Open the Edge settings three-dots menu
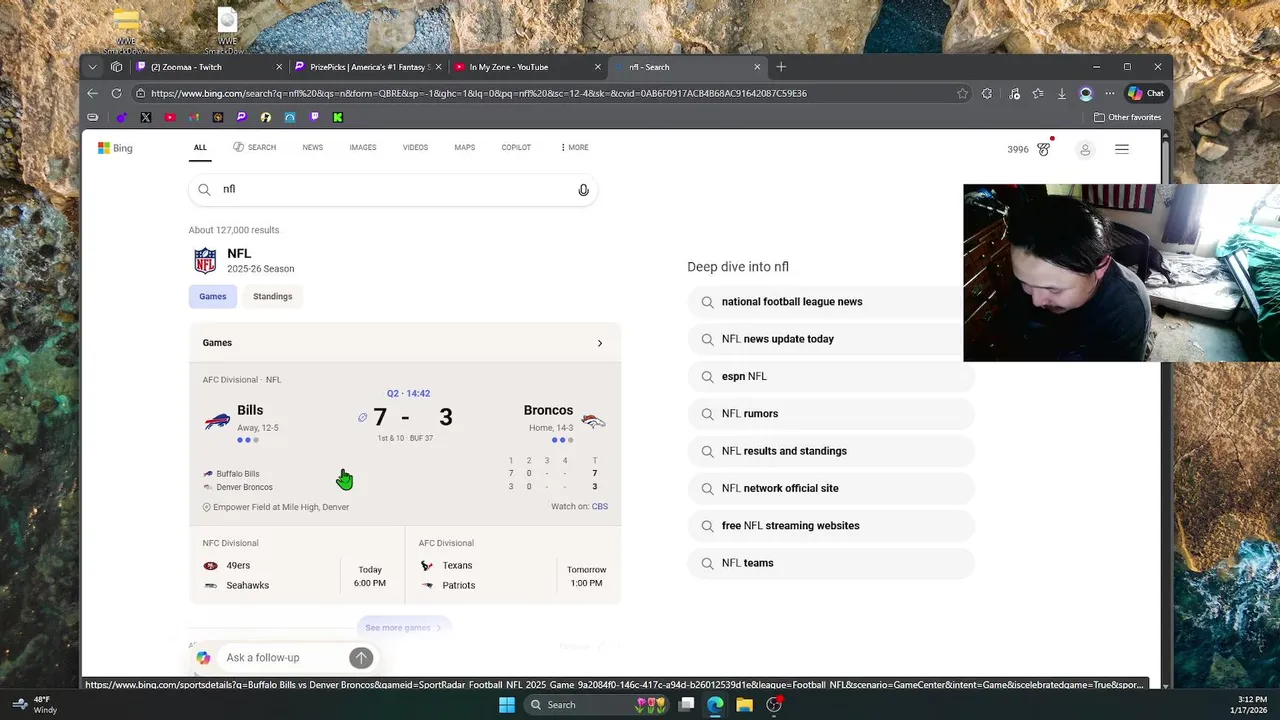Image resolution: width=1280 pixels, height=720 pixels. [x=1109, y=93]
